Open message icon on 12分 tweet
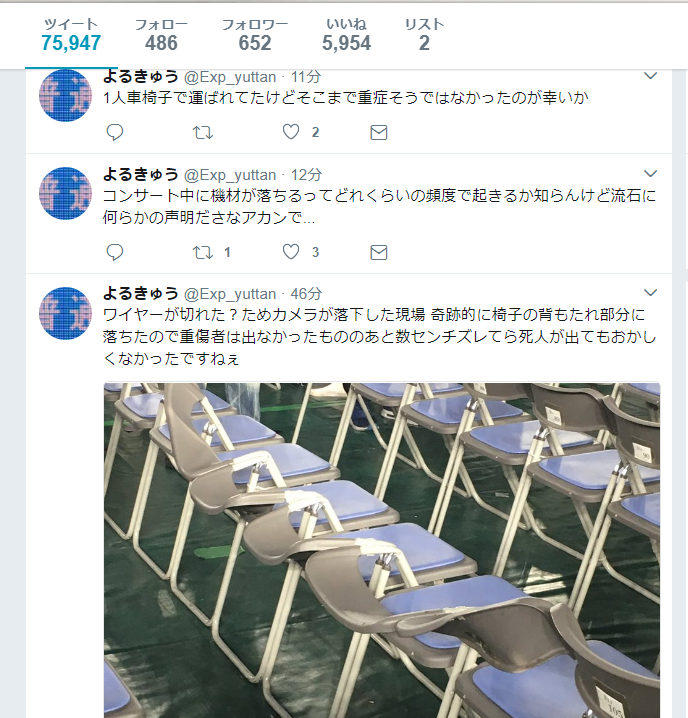Viewport: 688px width, 718px height. point(379,252)
